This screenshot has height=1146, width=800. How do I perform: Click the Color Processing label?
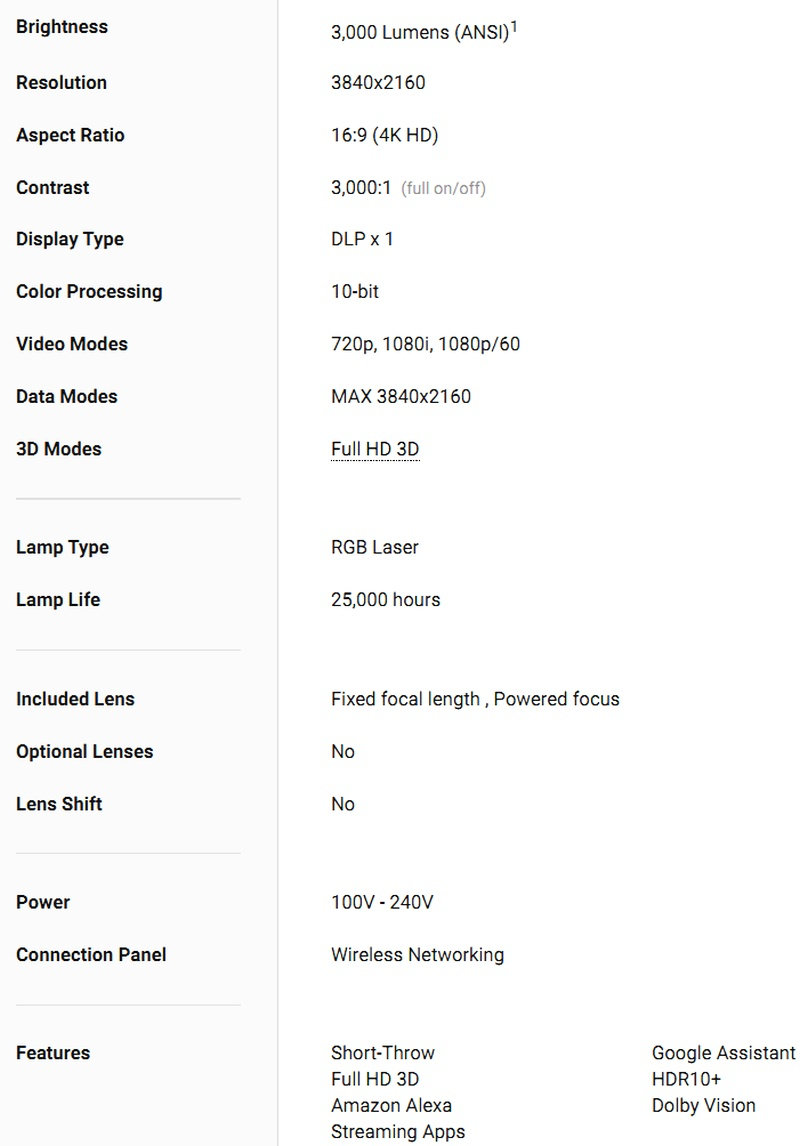point(89,292)
